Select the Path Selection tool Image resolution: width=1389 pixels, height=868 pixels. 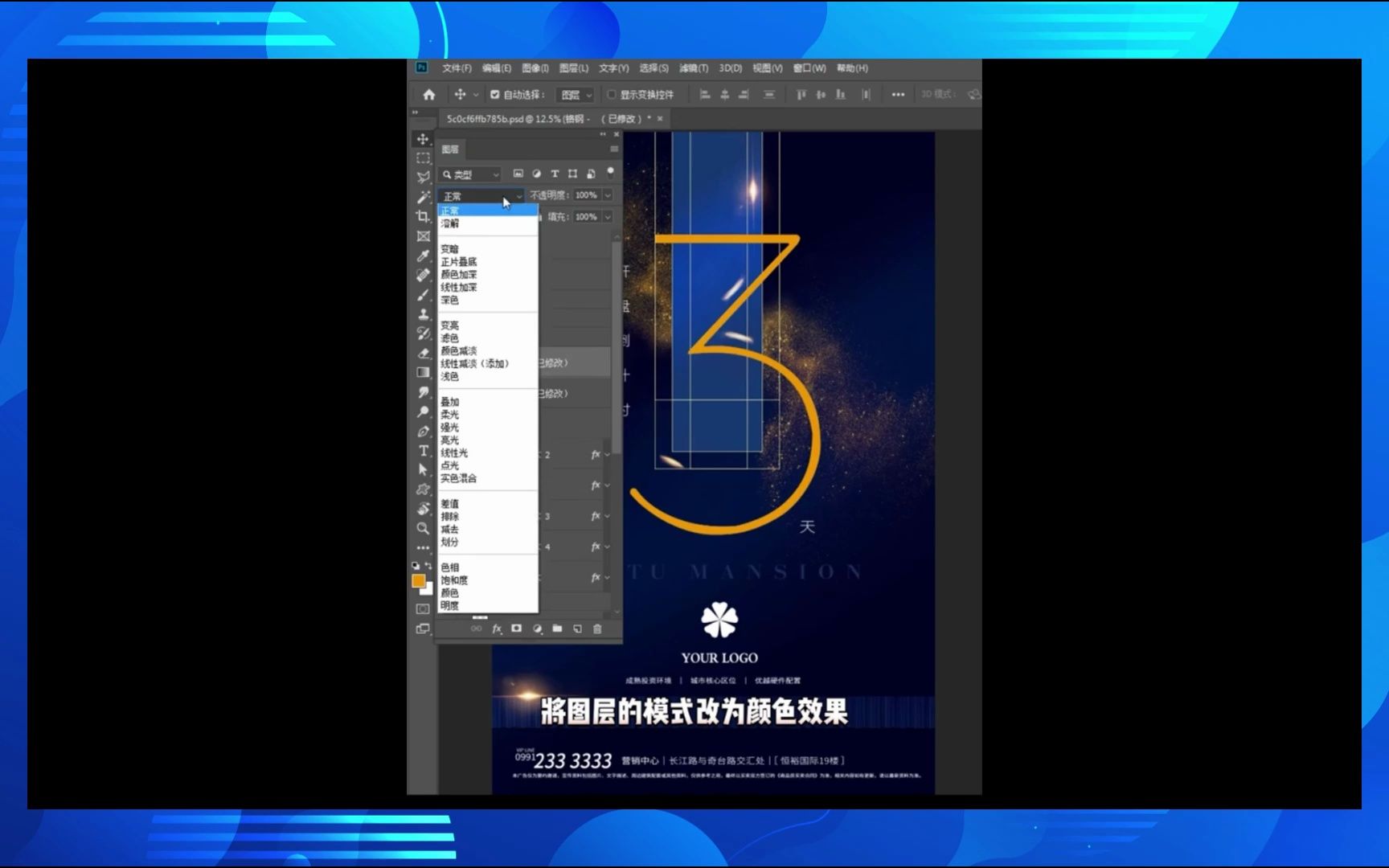pyautogui.click(x=423, y=470)
